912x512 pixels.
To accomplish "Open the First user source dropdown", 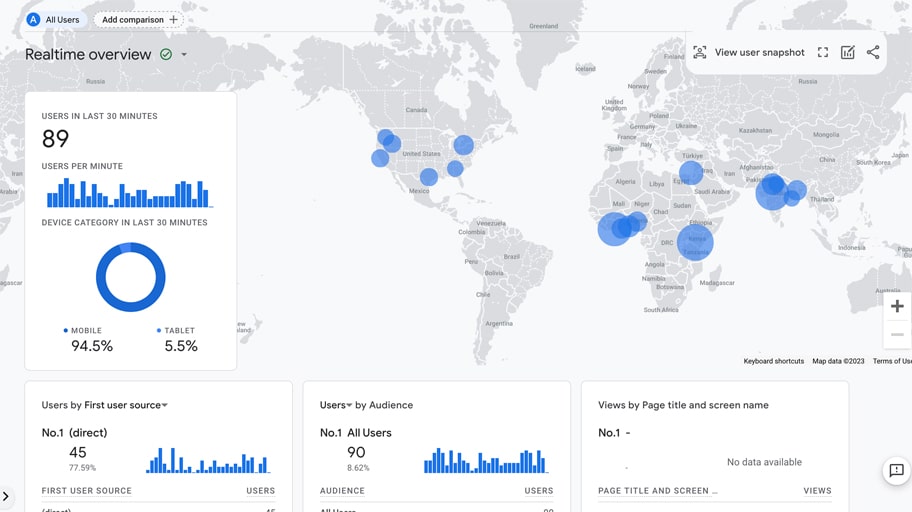I will pos(164,405).
